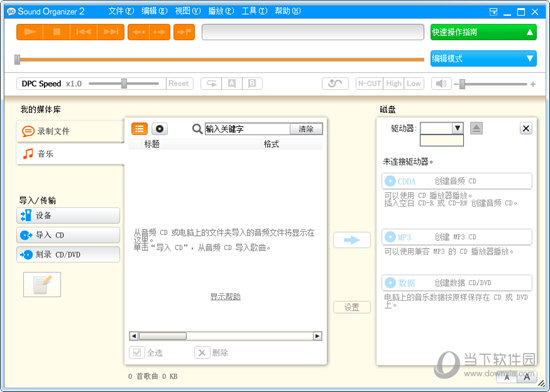Enable the Low filter
The width and height of the screenshot is (550, 392).
tap(414, 83)
